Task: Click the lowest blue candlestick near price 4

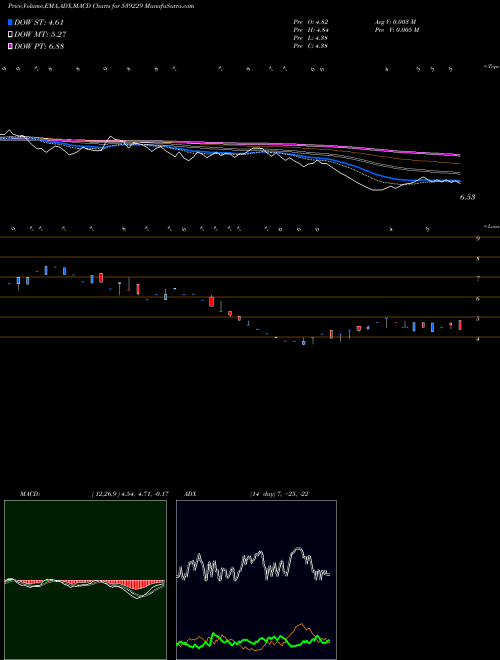Action: point(303,342)
